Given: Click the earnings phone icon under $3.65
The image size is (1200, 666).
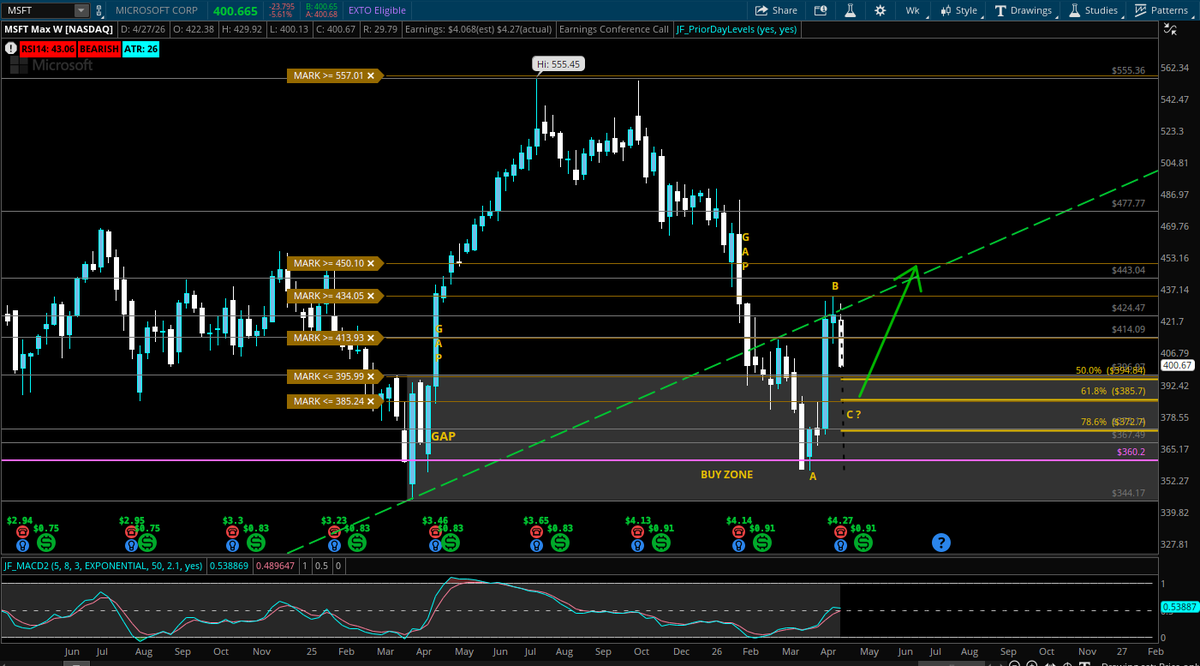Looking at the screenshot, I should tap(535, 533).
